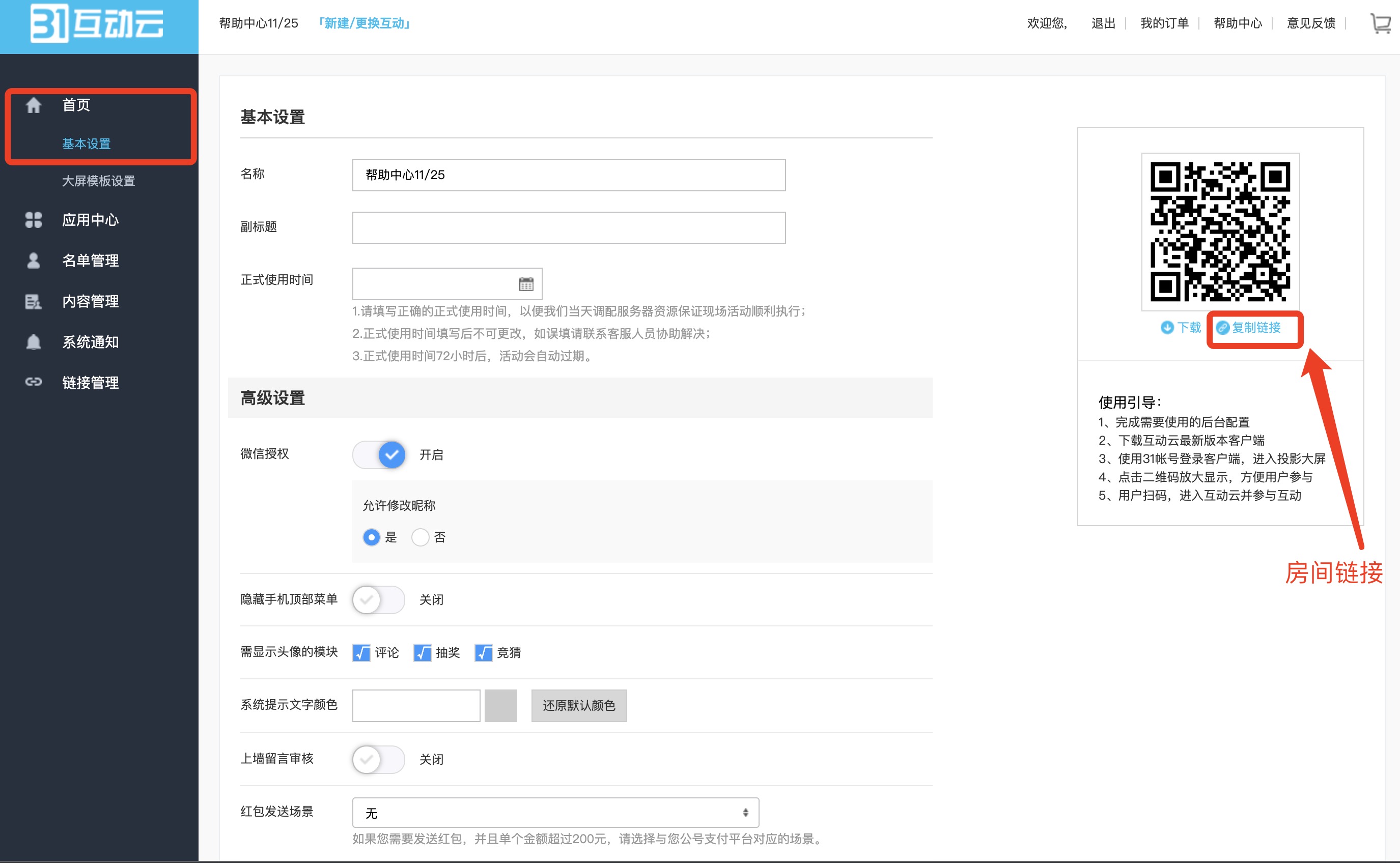
Task: Open 内容管理 menu
Action: [x=90, y=301]
